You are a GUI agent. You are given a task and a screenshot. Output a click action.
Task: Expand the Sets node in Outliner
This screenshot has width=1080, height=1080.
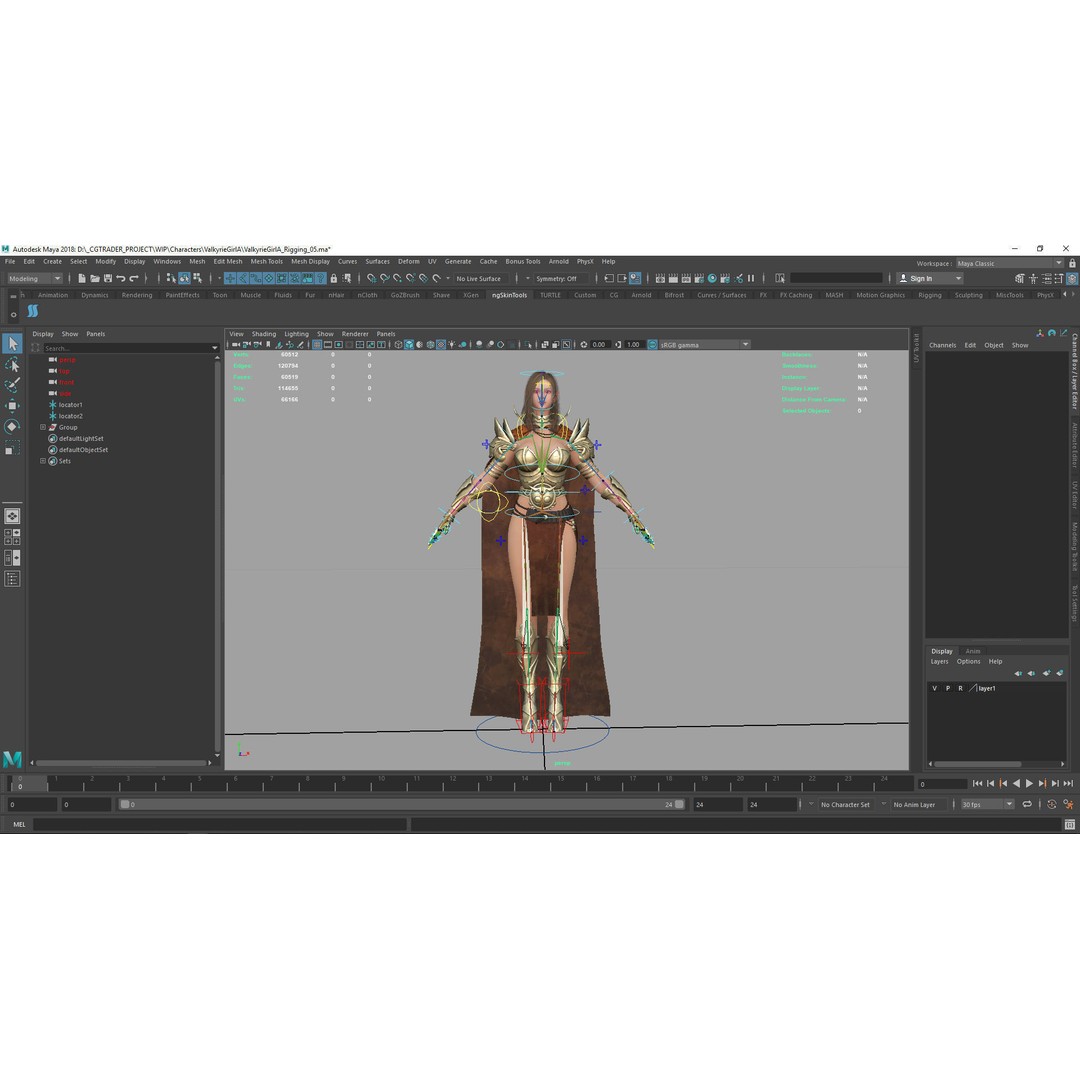click(43, 461)
